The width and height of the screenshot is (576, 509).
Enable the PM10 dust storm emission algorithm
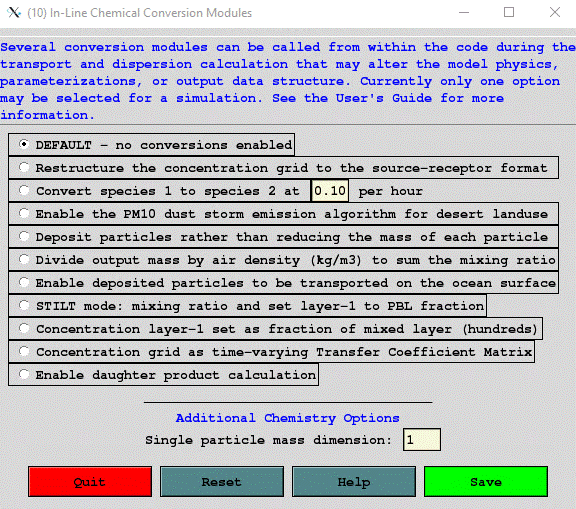(283, 214)
